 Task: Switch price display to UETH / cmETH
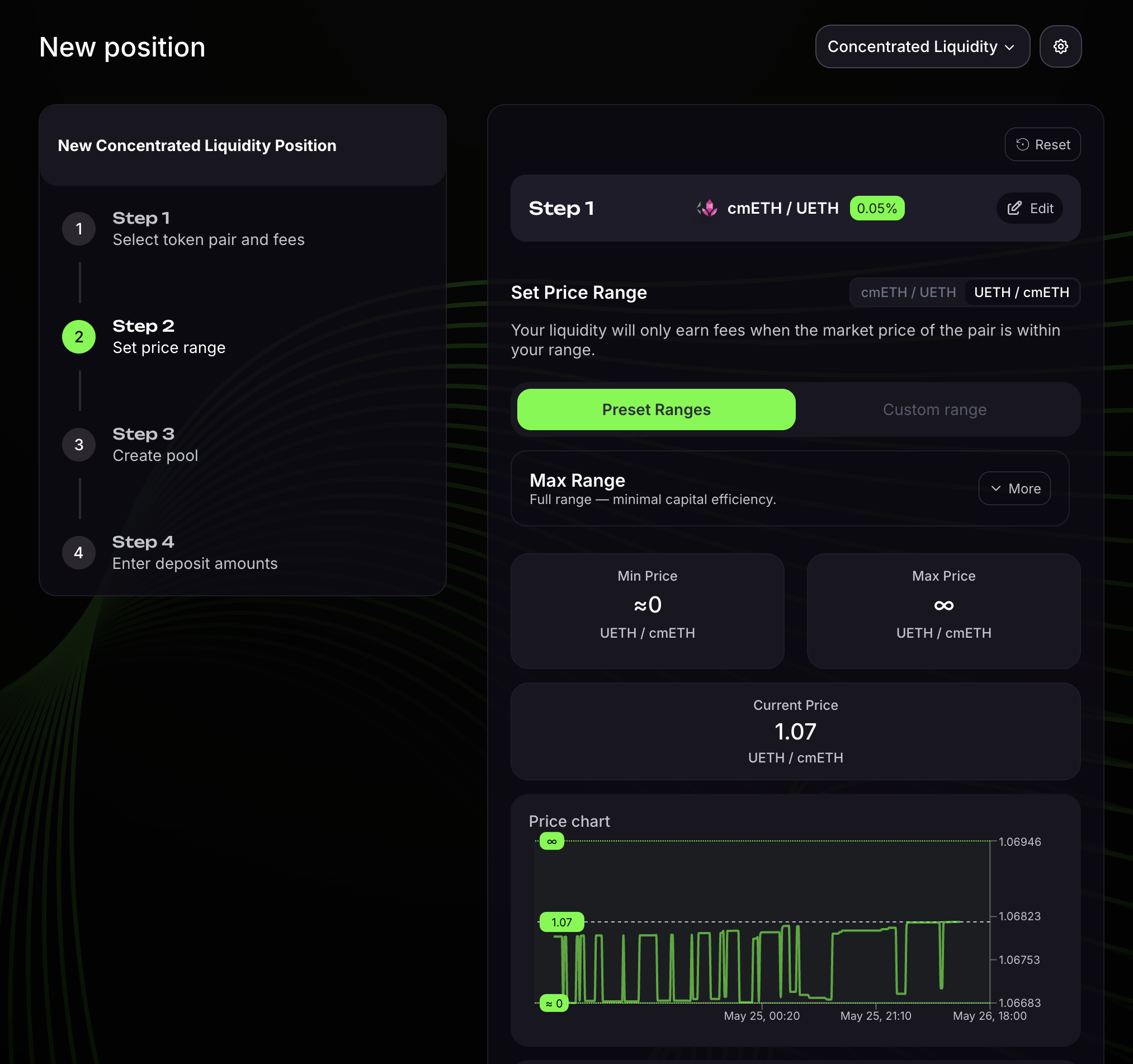tap(1021, 293)
